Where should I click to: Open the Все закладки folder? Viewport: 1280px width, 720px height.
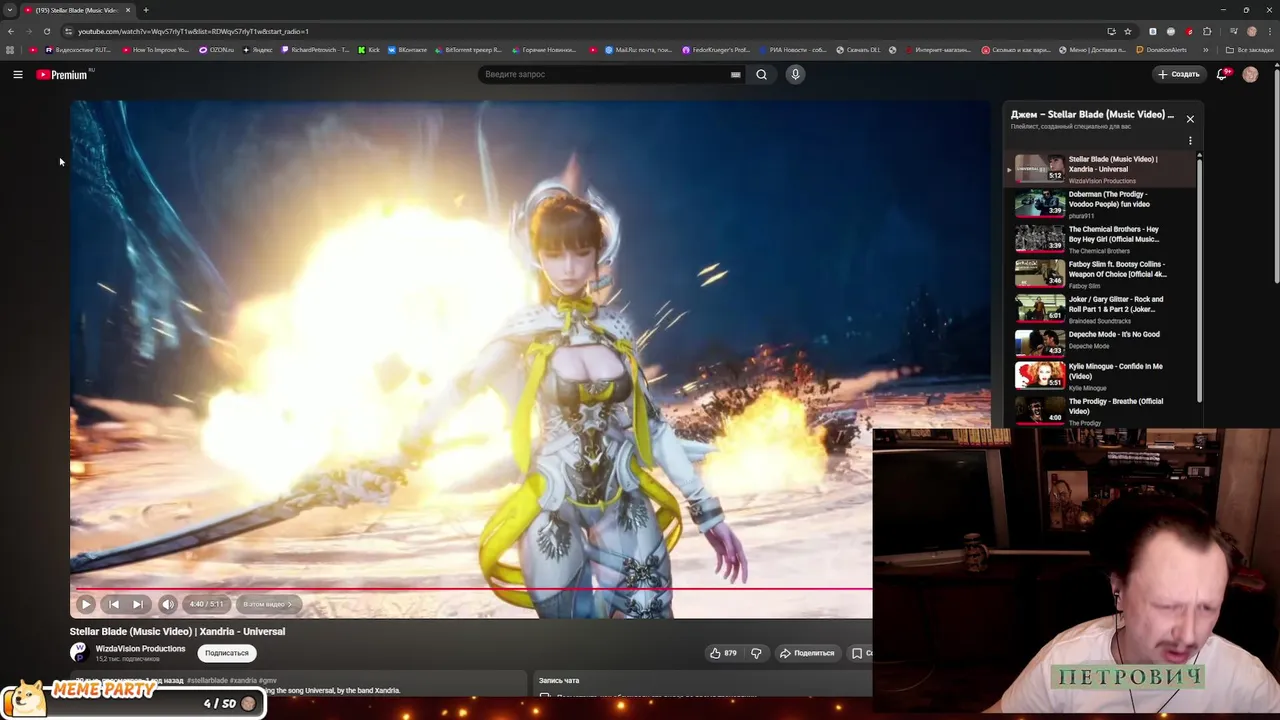[x=1250, y=50]
